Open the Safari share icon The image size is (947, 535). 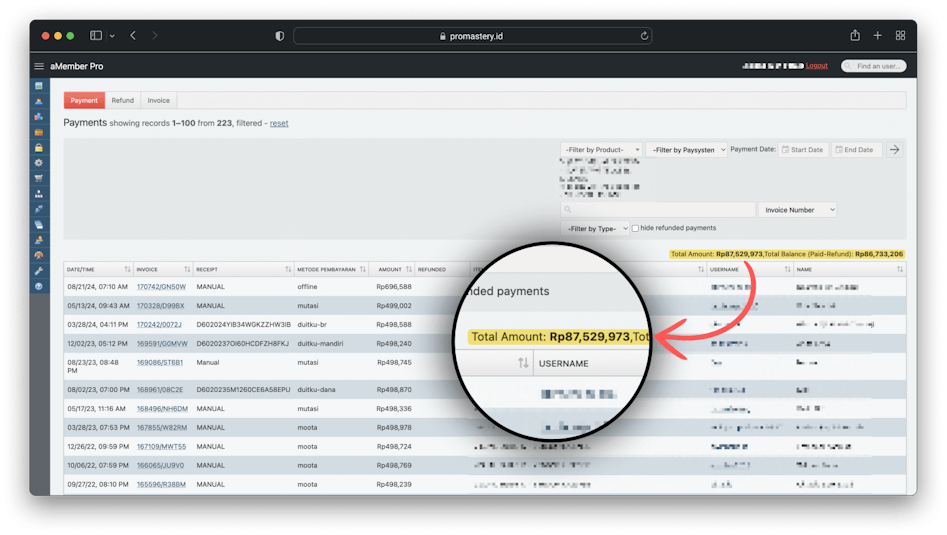click(x=855, y=35)
